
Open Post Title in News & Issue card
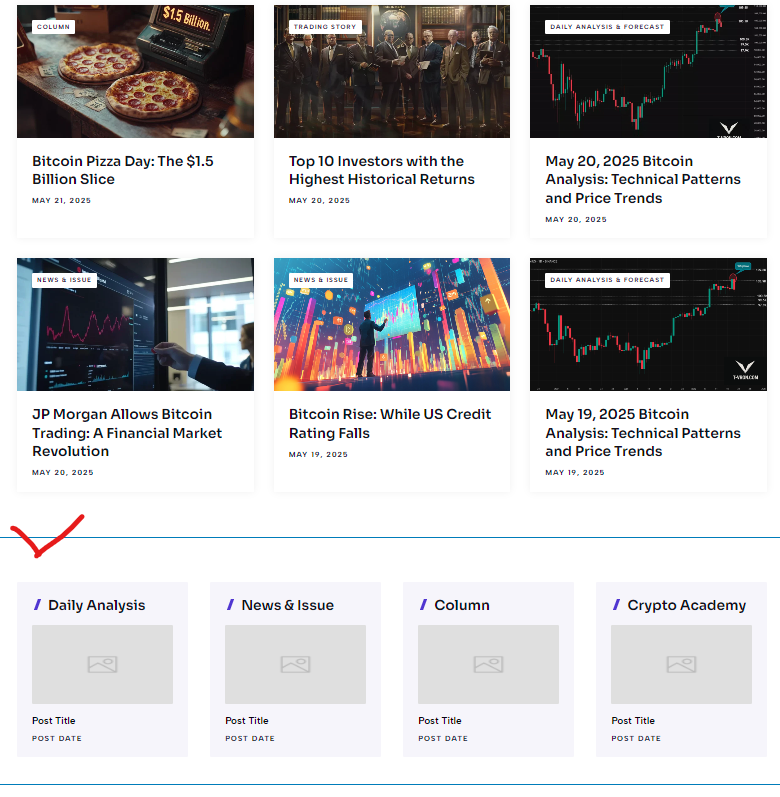(247, 721)
